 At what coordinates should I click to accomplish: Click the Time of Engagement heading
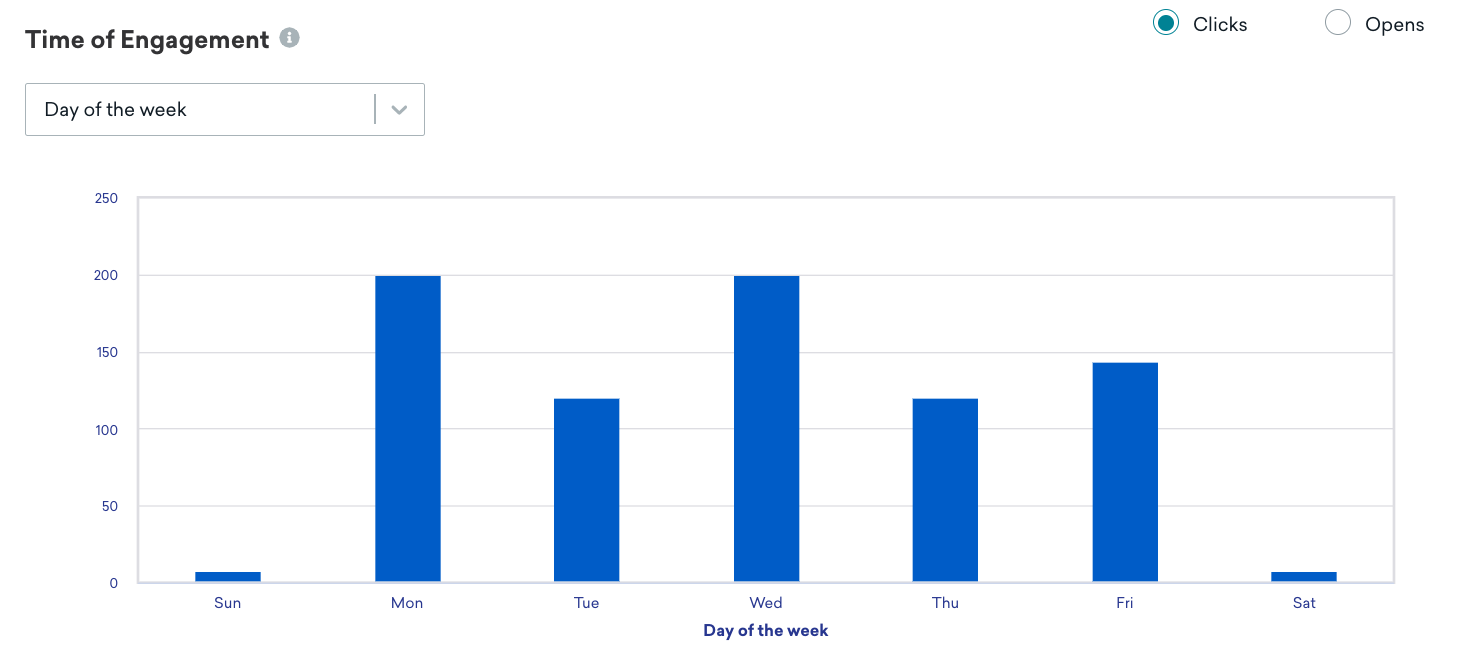(x=147, y=40)
